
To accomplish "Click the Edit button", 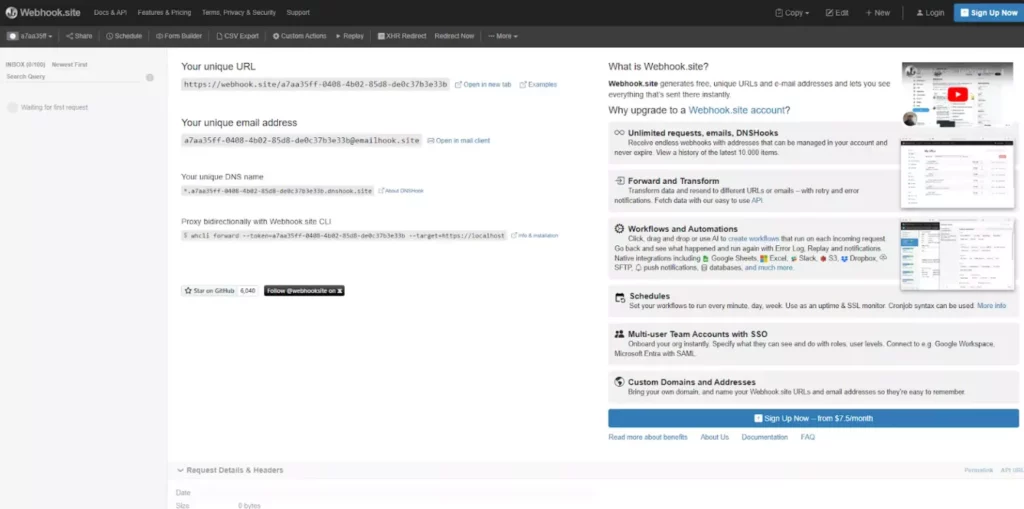I will (x=837, y=12).
